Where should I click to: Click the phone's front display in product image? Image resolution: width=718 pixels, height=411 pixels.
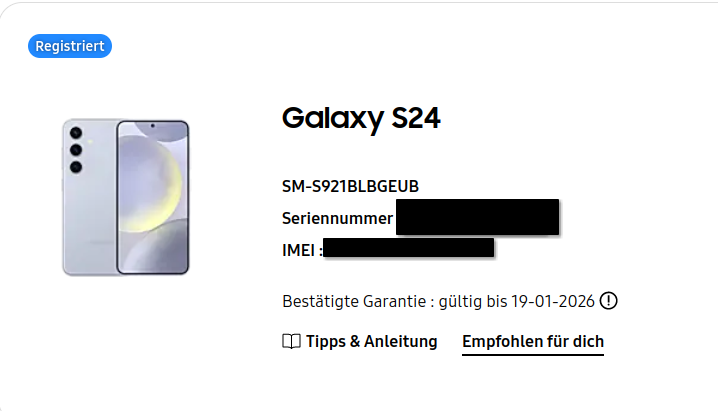152,197
